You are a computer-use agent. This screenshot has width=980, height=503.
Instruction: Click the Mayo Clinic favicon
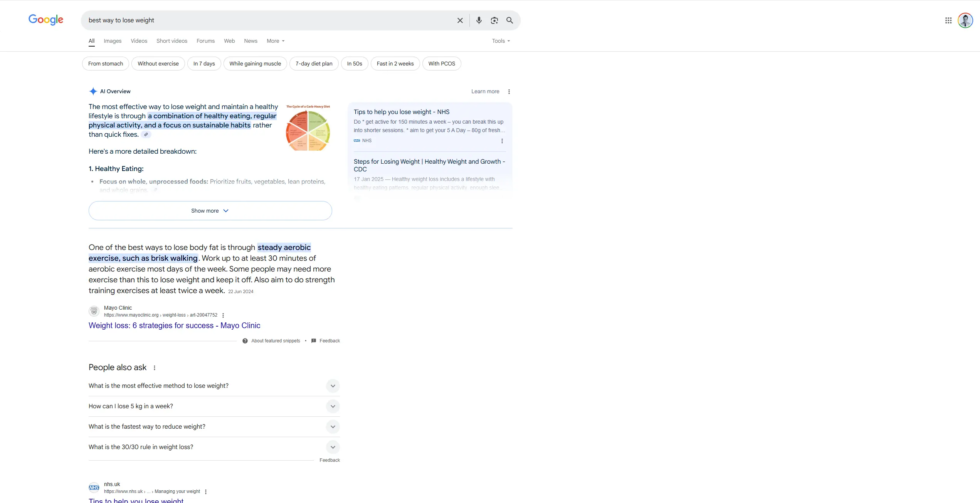click(x=94, y=311)
